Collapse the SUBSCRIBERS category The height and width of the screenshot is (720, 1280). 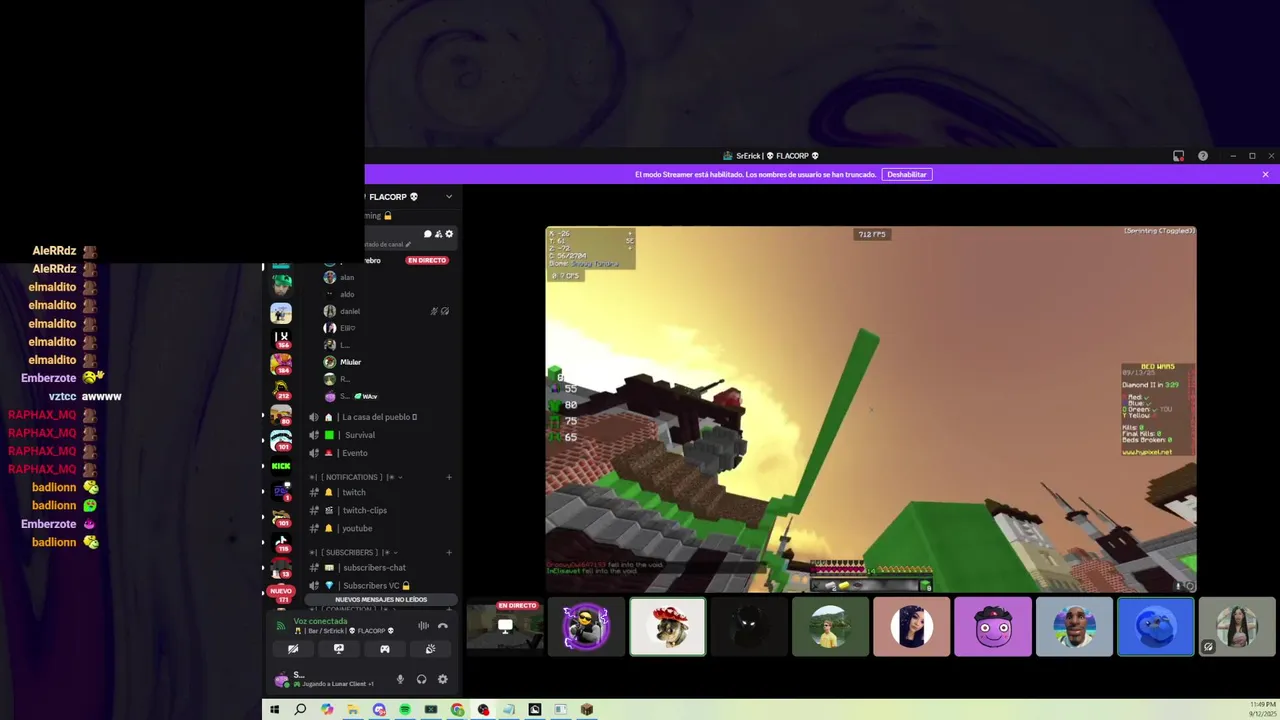pos(350,552)
